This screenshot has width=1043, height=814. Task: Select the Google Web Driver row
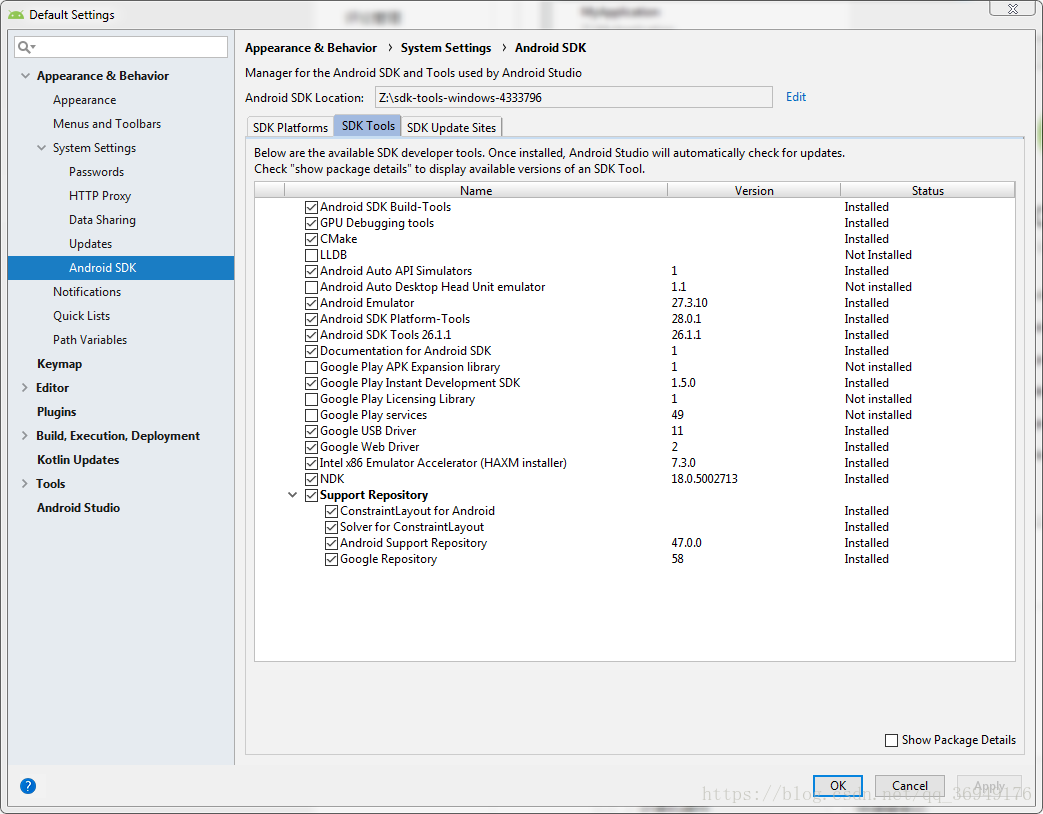pyautogui.click(x=635, y=447)
